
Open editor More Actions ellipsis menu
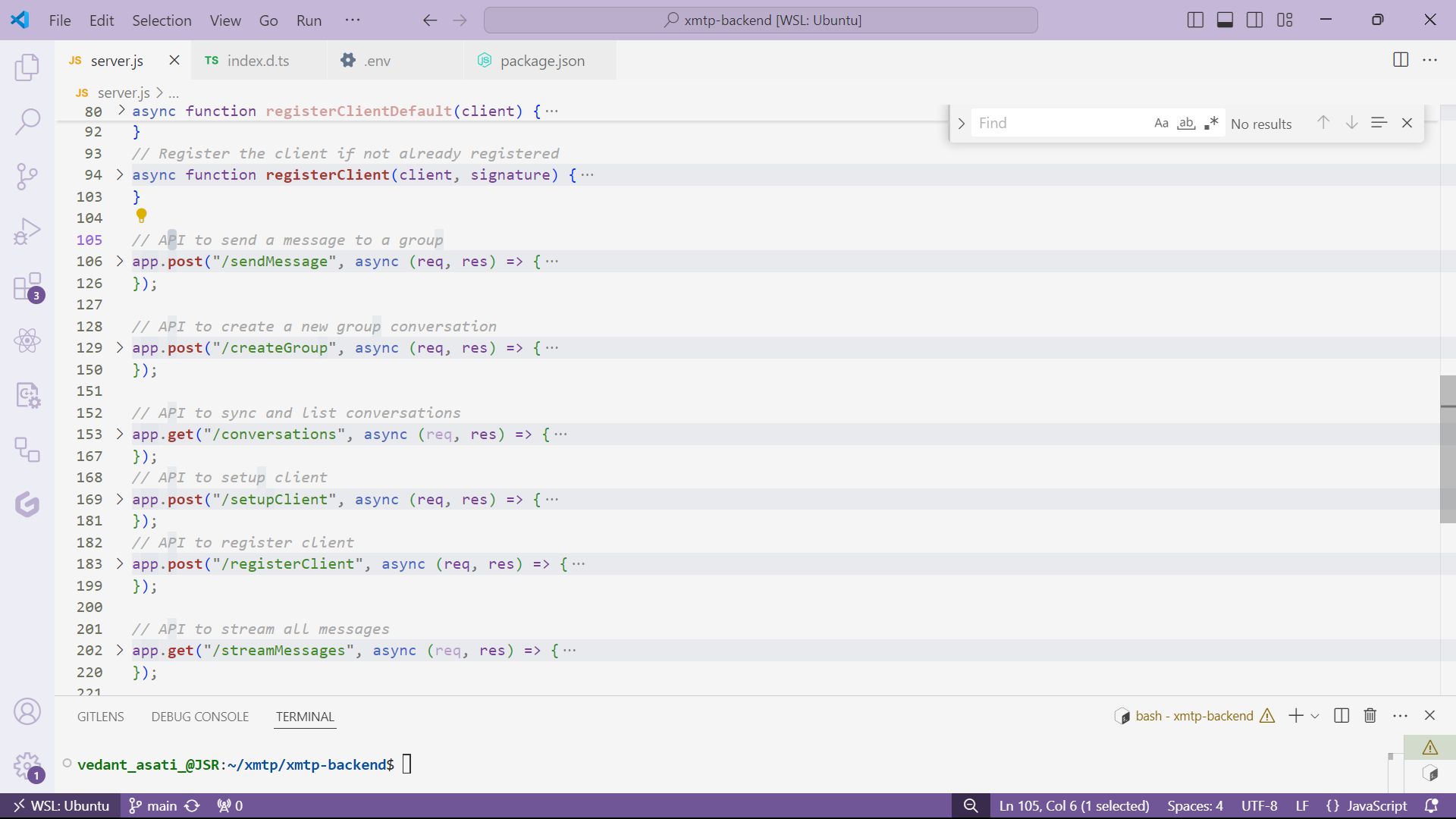pos(1429,60)
